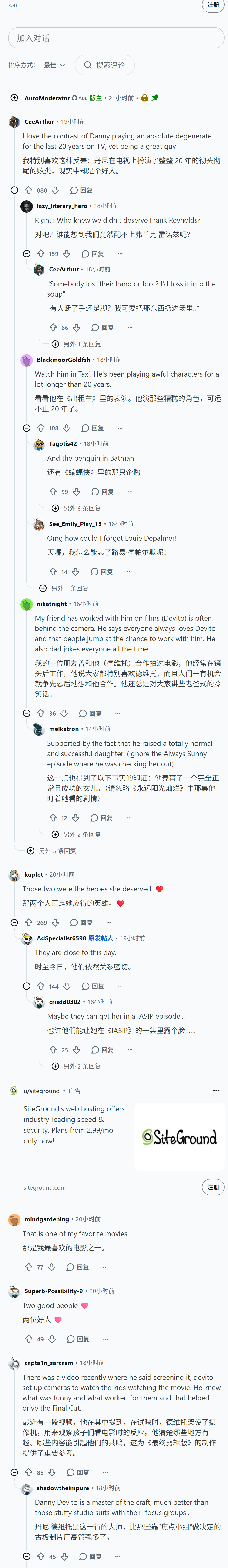Downvote BlackmoorGoldfsh's comment with 108 votes
This screenshot has width=228, height=1568.
point(67,428)
